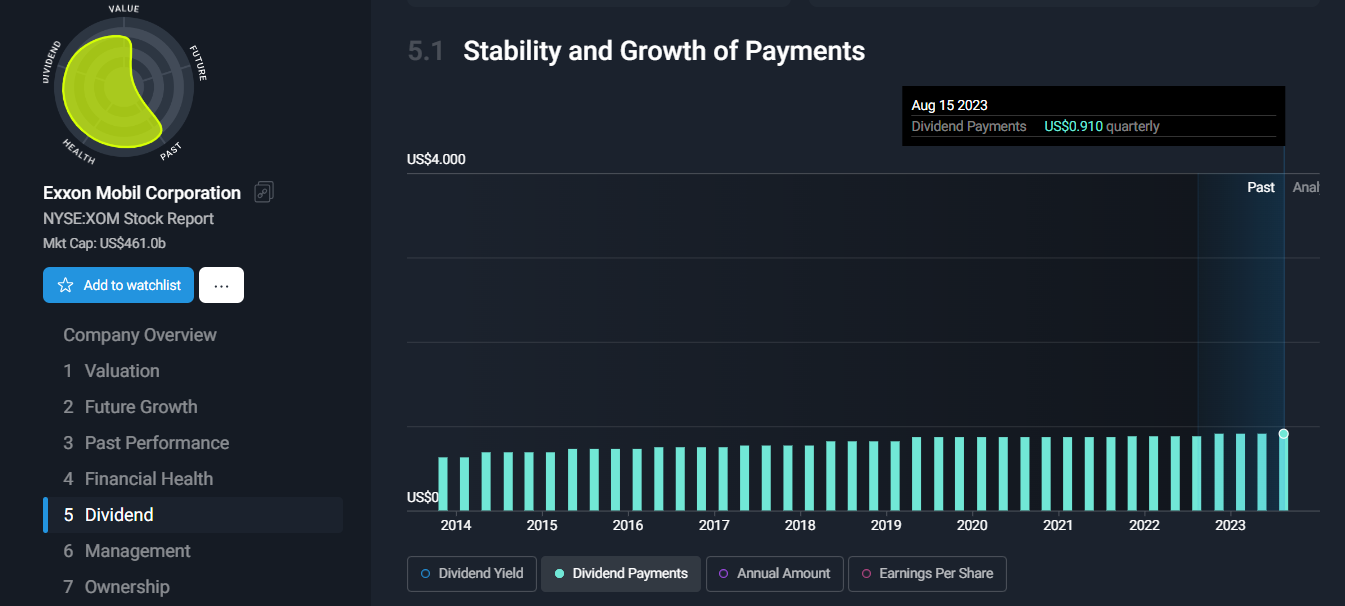This screenshot has height=606, width=1345.
Task: Click the Aug 15 2023 tooltip date
Action: click(x=950, y=105)
